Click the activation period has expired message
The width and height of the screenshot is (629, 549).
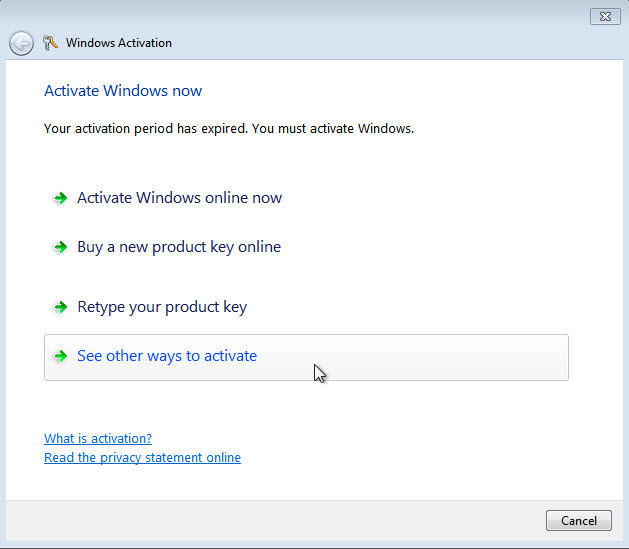(x=229, y=129)
